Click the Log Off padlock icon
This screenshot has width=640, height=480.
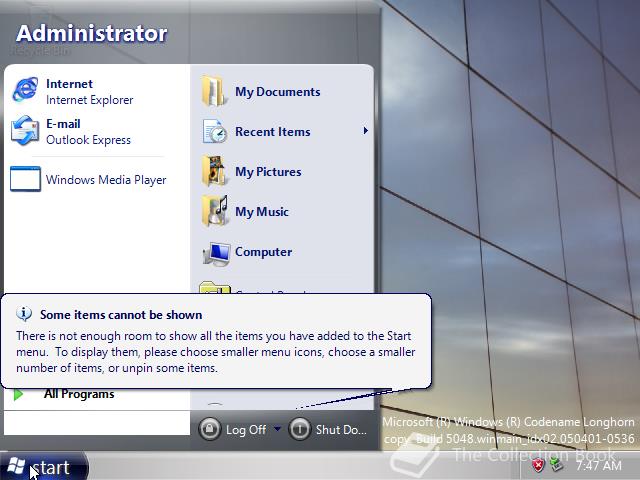tap(210, 429)
